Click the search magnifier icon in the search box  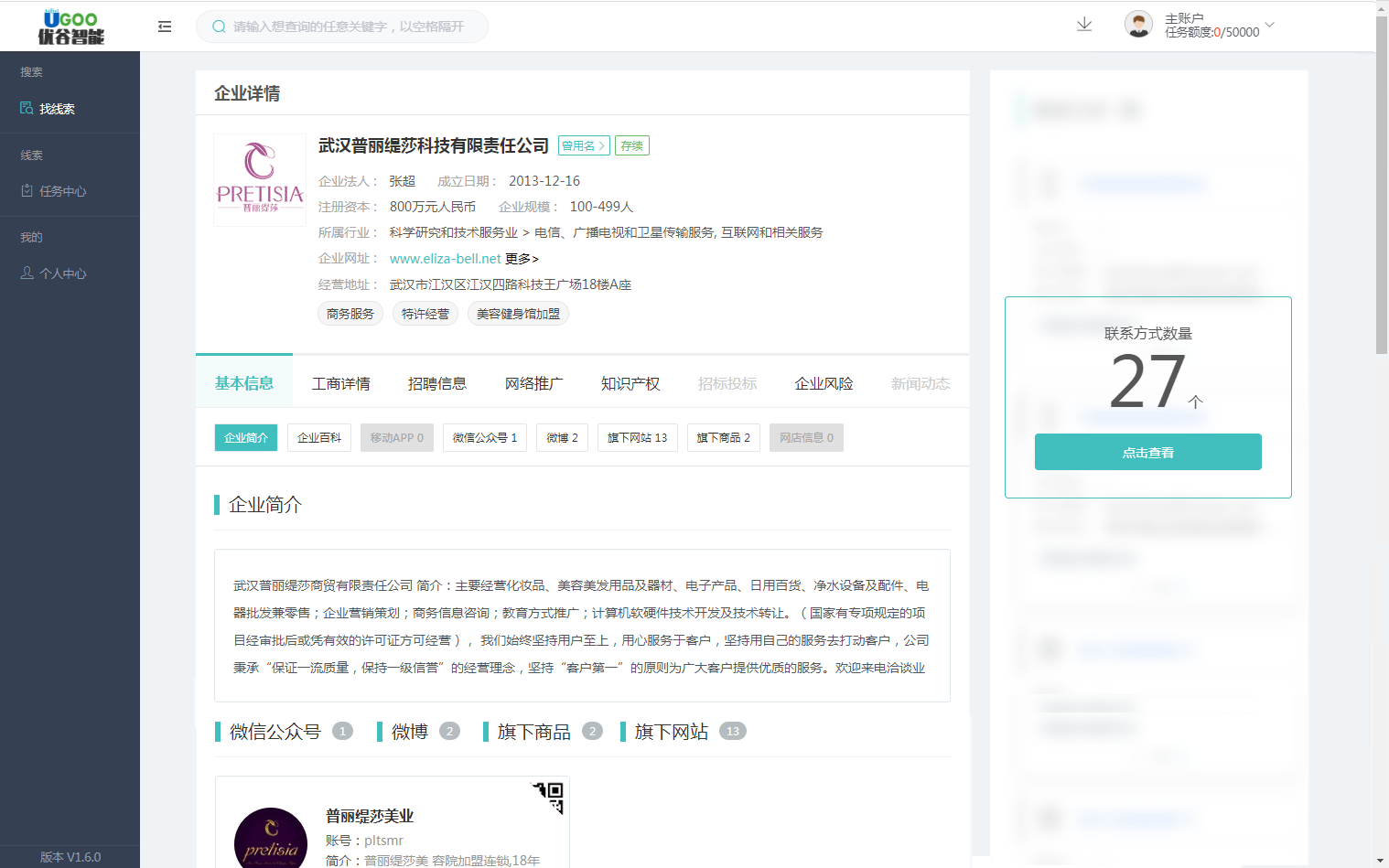[219, 27]
